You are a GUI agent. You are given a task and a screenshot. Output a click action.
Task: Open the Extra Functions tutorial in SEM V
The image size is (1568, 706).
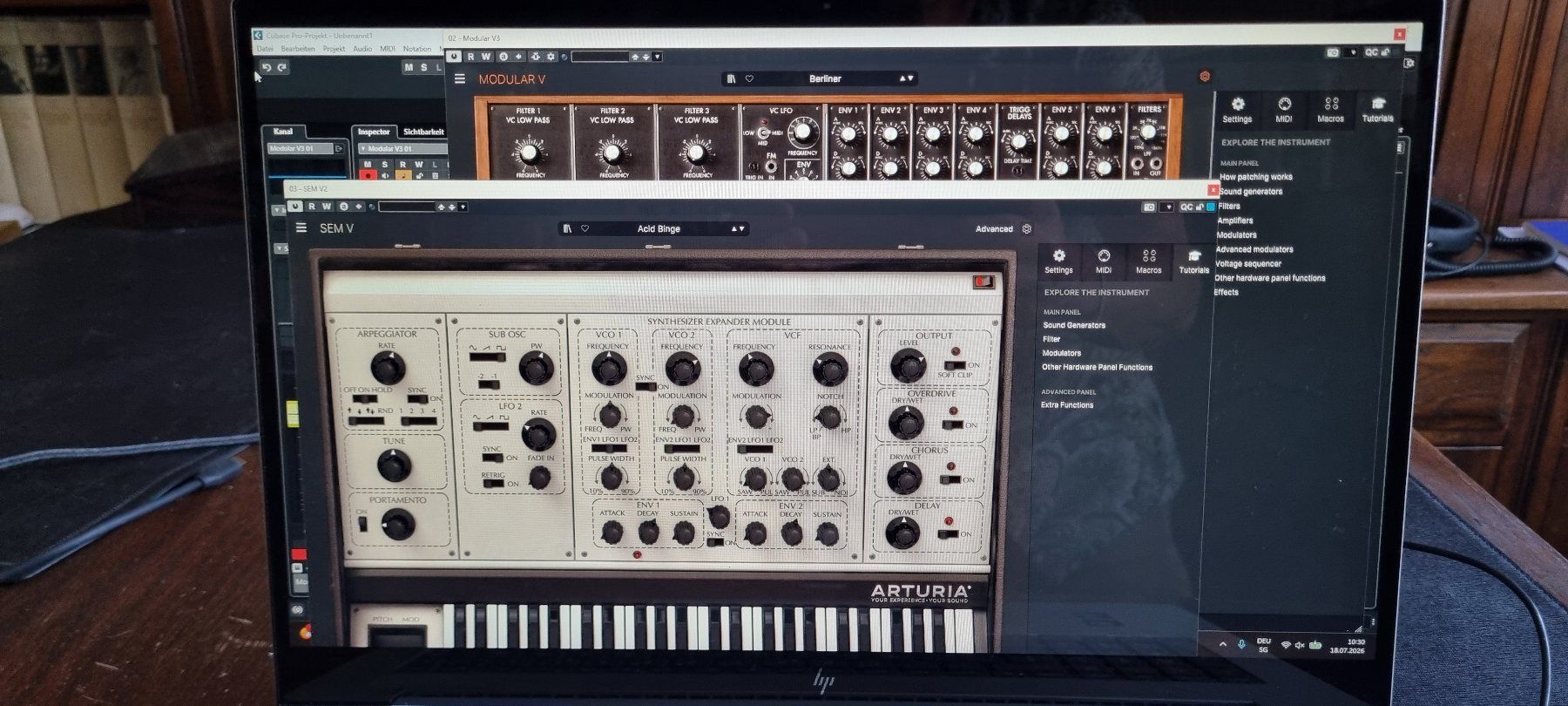1067,404
